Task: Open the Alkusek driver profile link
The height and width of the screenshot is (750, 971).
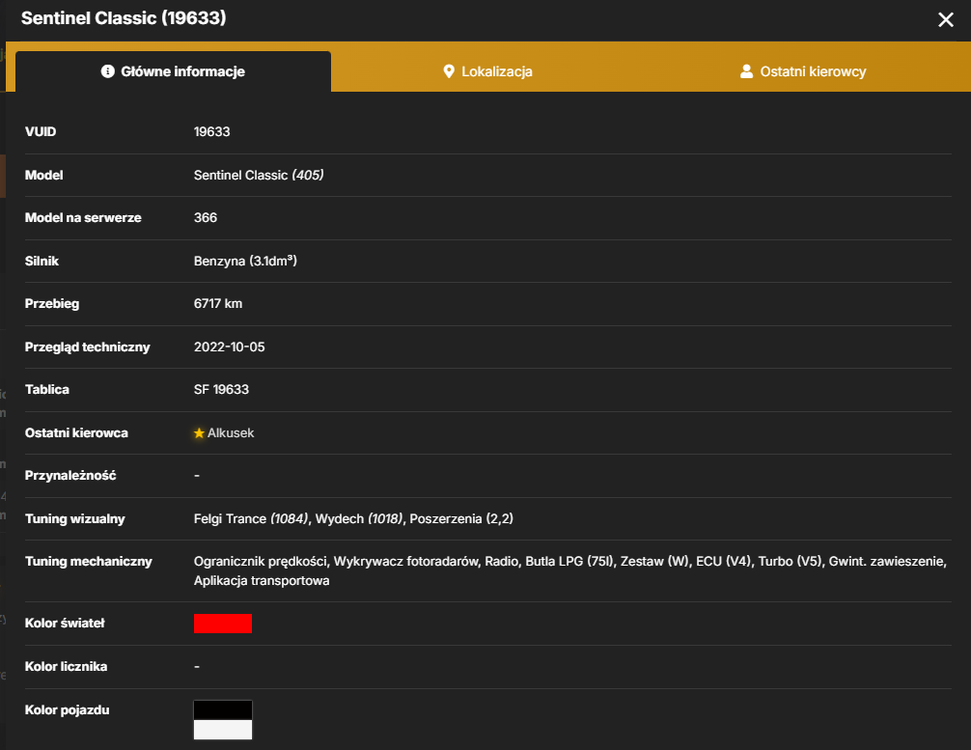Action: click(x=230, y=433)
